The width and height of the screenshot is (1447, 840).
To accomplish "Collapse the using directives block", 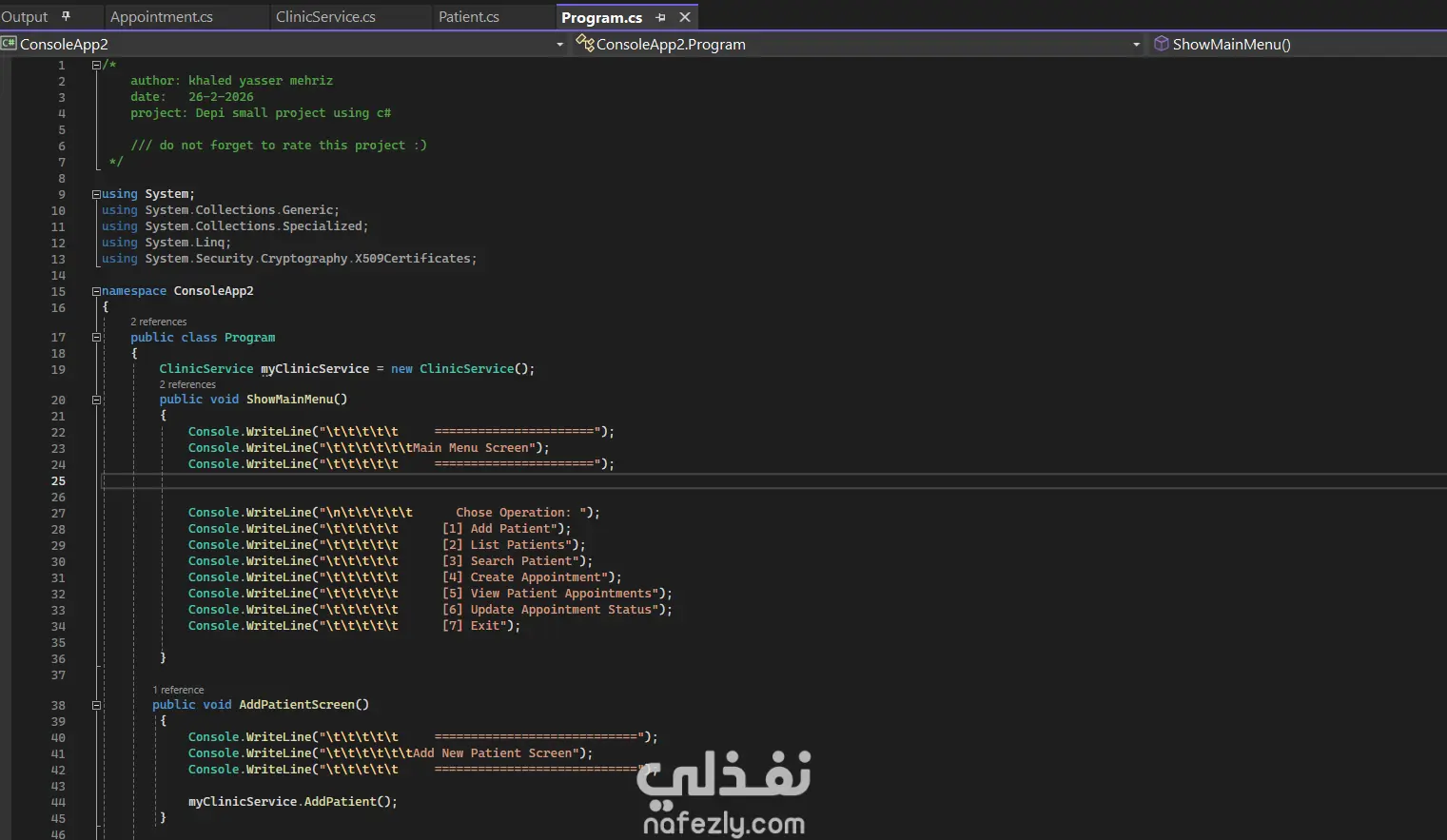I will click(x=96, y=194).
